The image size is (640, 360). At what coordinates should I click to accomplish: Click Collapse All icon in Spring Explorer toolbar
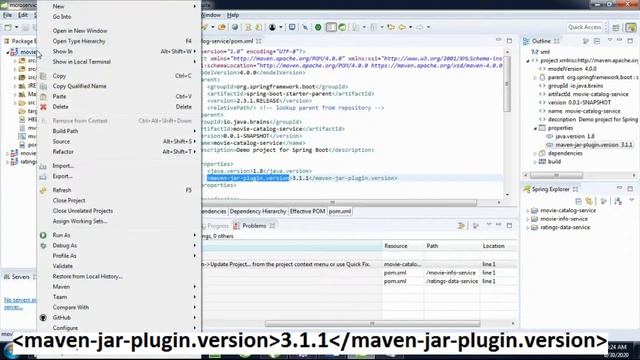(x=578, y=201)
